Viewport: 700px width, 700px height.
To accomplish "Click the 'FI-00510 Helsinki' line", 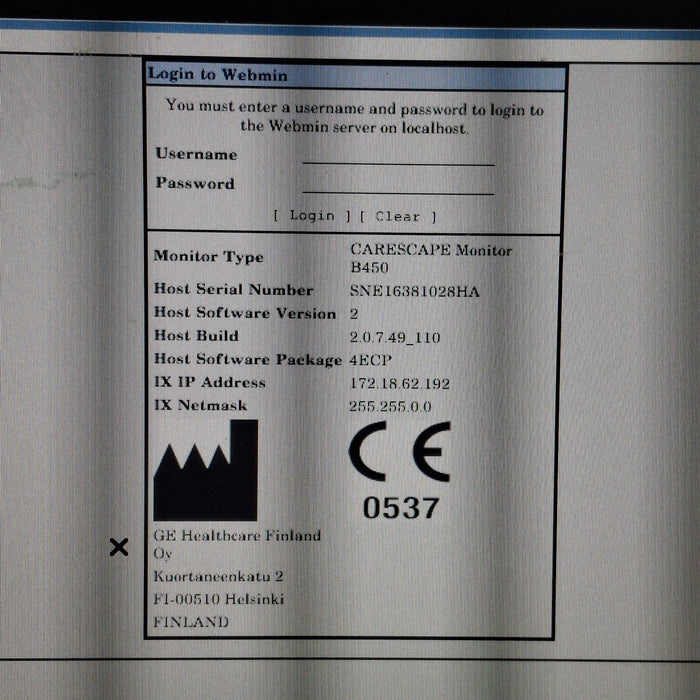I will coord(219,599).
